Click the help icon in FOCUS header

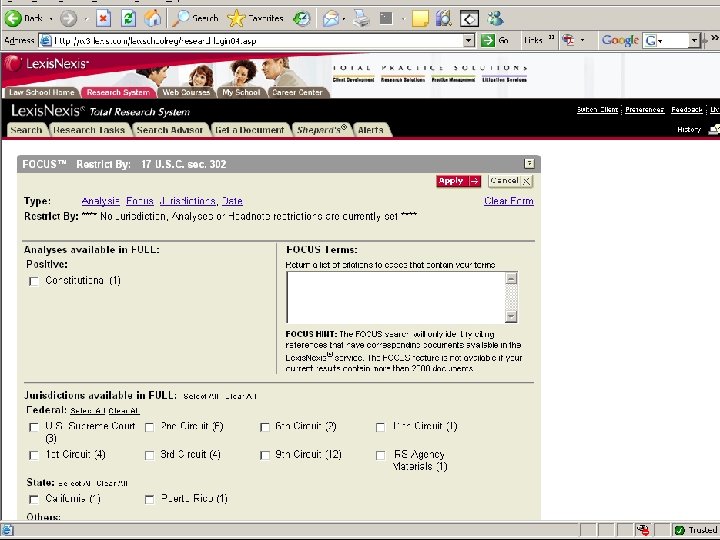[529, 163]
